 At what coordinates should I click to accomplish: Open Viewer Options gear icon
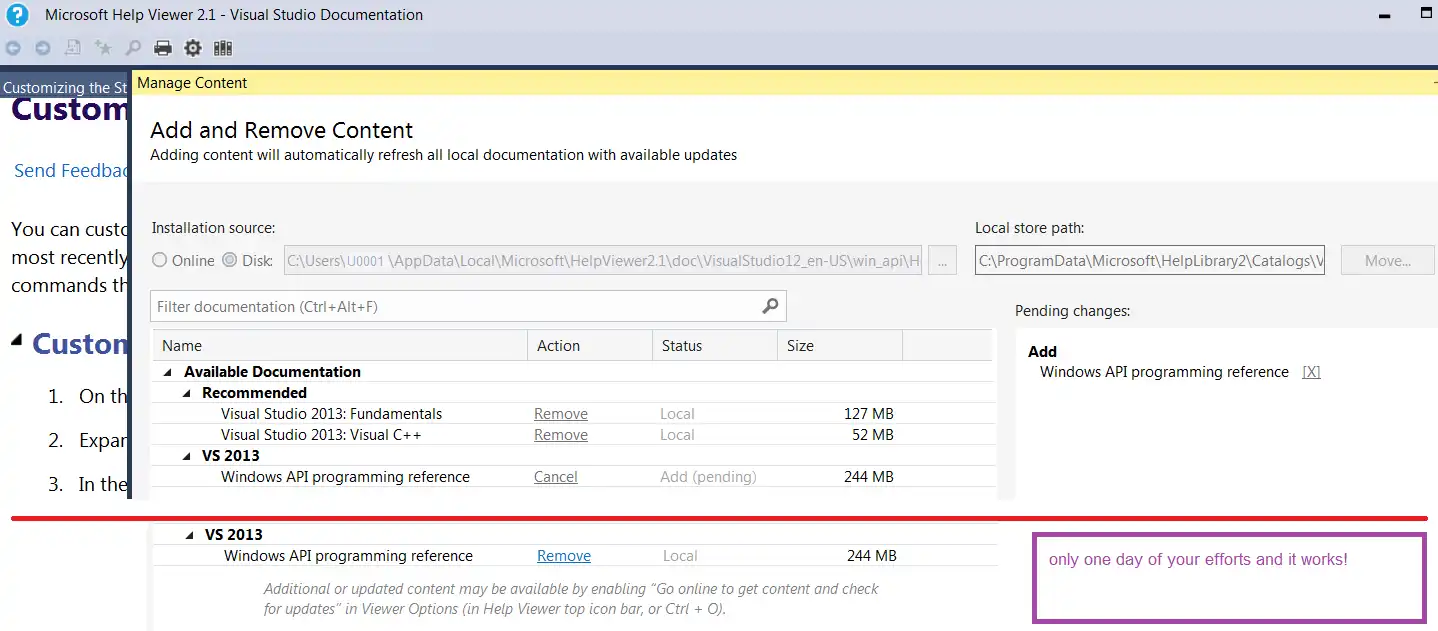pyautogui.click(x=193, y=47)
